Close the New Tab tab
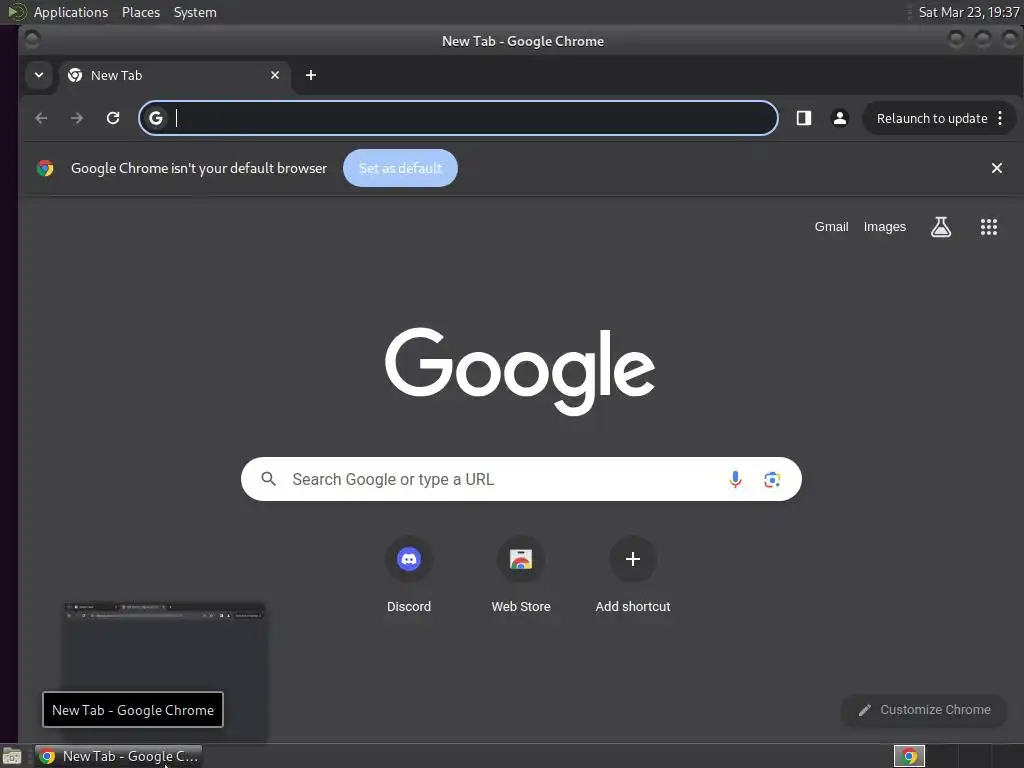Screen dimensions: 1024x768 (x=275, y=75)
